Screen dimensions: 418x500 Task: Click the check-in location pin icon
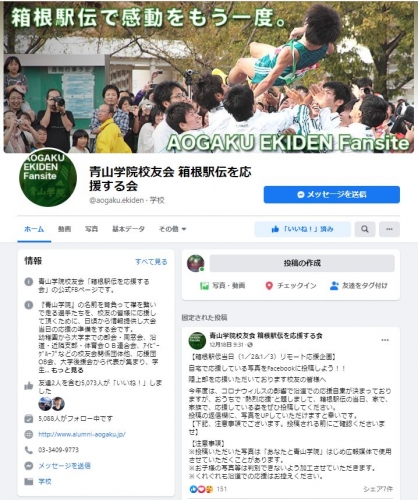point(269,286)
